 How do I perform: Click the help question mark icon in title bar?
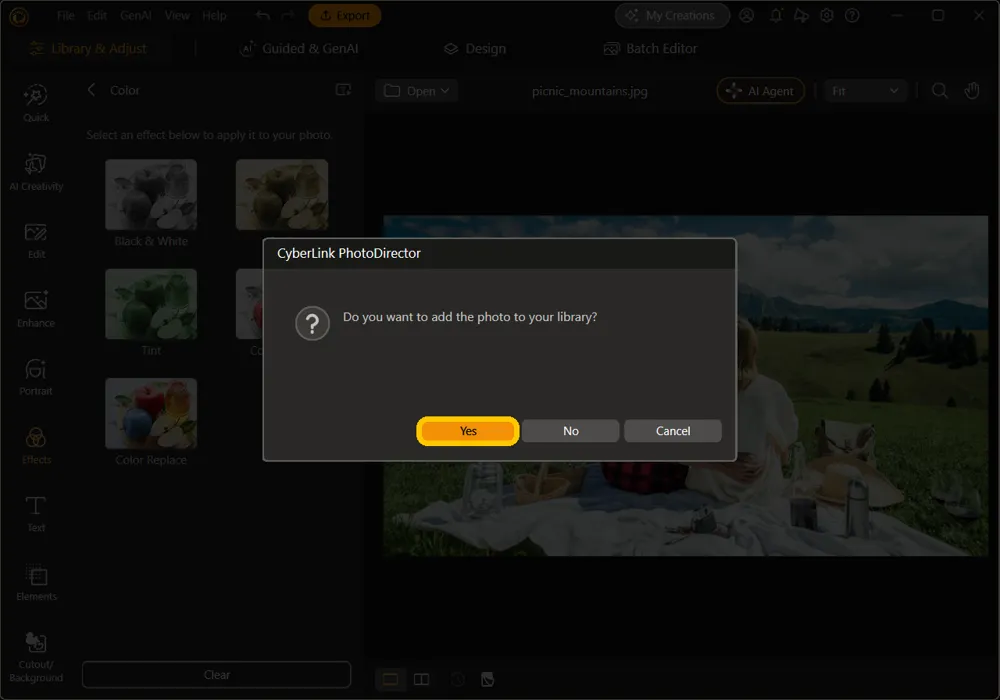(852, 15)
